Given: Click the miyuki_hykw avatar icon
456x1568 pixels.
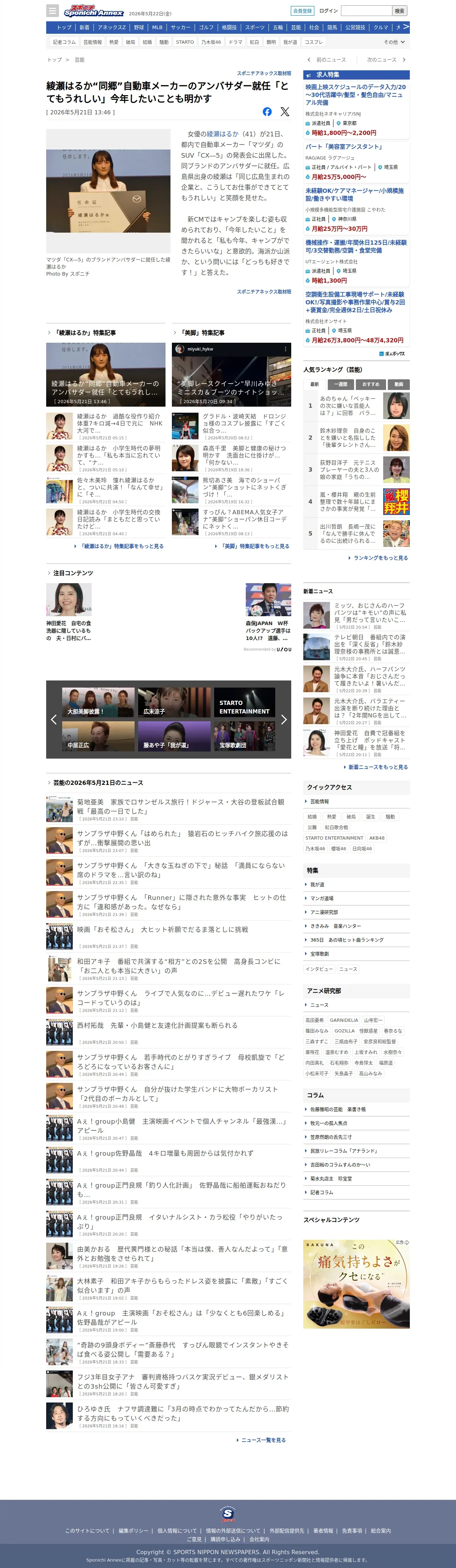Looking at the screenshot, I should click(180, 349).
